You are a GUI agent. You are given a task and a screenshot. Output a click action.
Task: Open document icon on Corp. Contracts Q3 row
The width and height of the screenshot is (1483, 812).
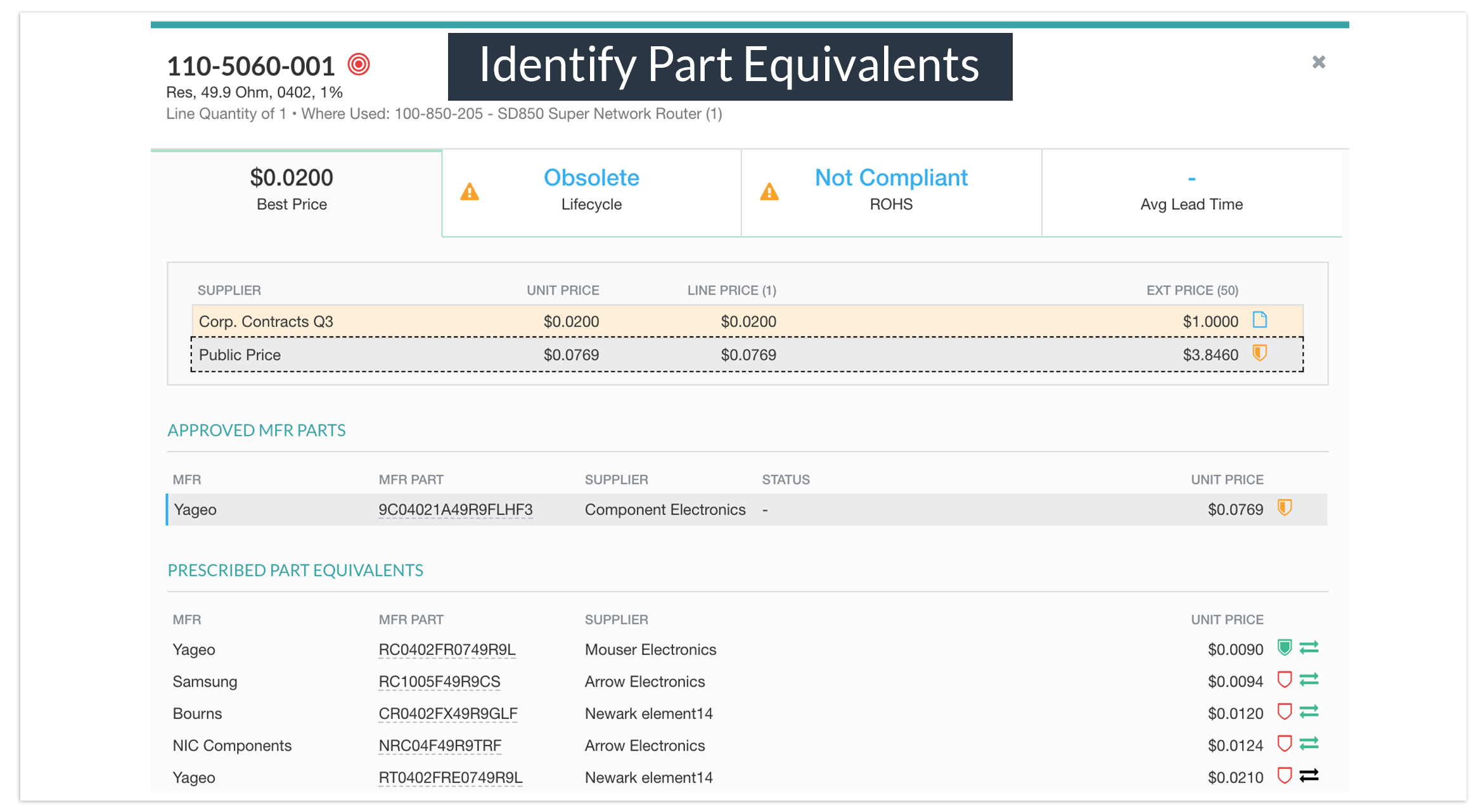tap(1260, 320)
